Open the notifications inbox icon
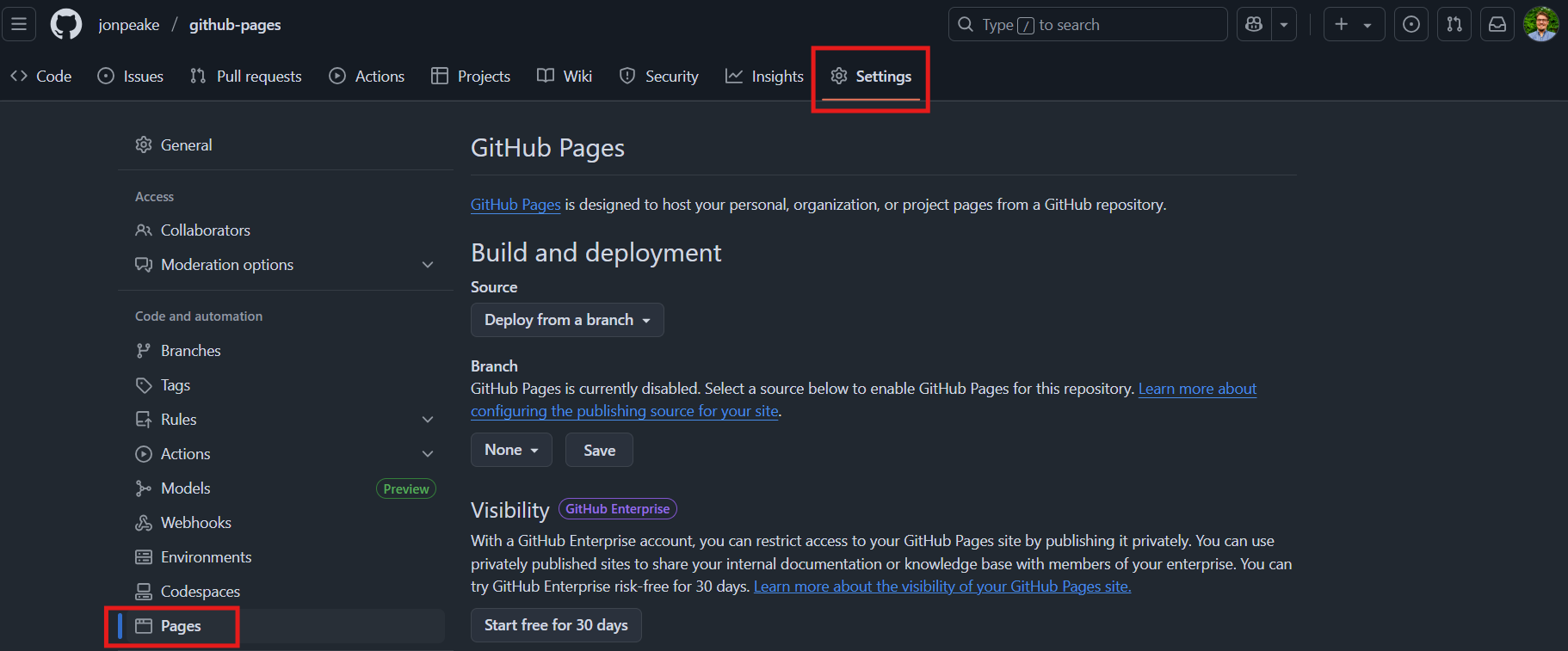Screen dimensions: 1568x651 1497,24
